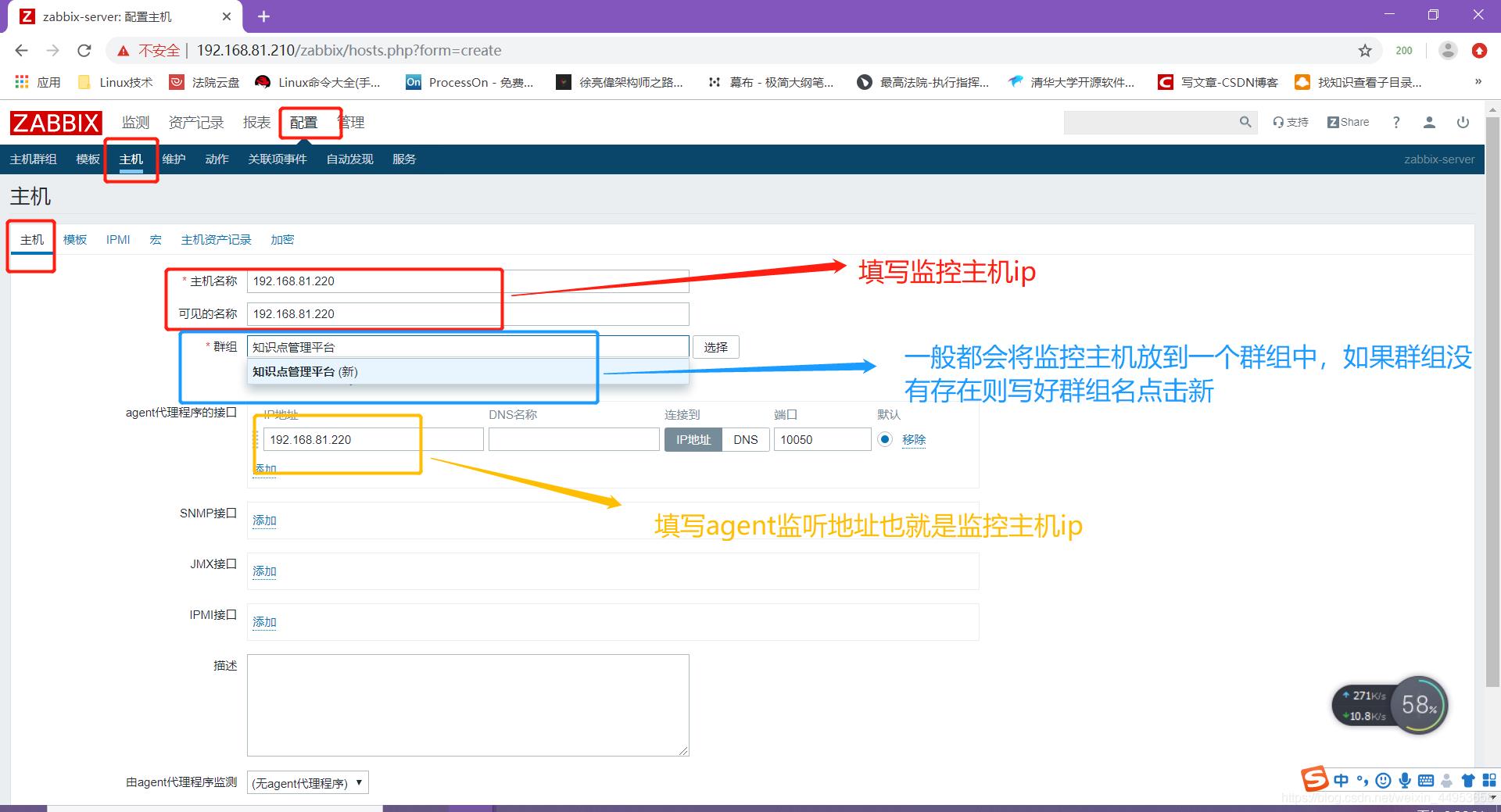This screenshot has width=1501, height=812.
Task: Click the red extension update icon
Action: 1479,51
